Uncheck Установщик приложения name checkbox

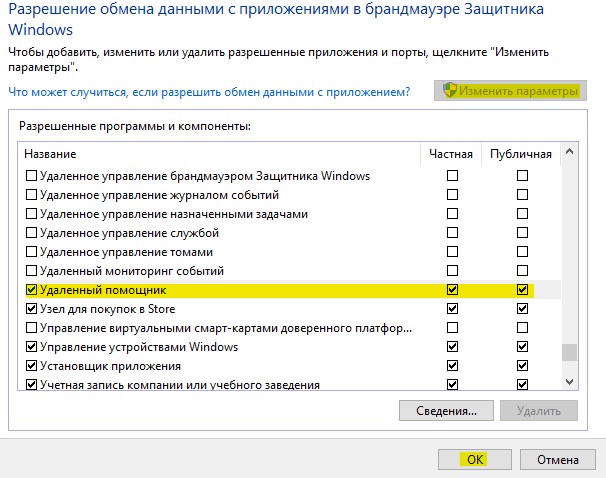click(31, 366)
